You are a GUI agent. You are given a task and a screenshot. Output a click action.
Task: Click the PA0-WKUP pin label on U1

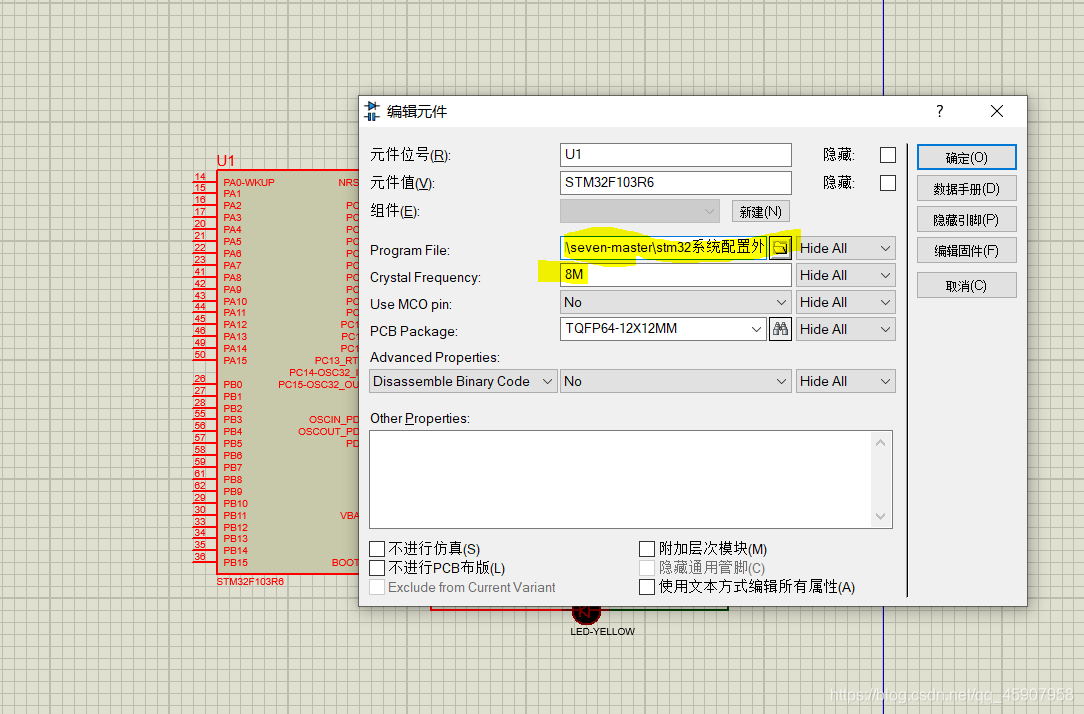coord(249,182)
